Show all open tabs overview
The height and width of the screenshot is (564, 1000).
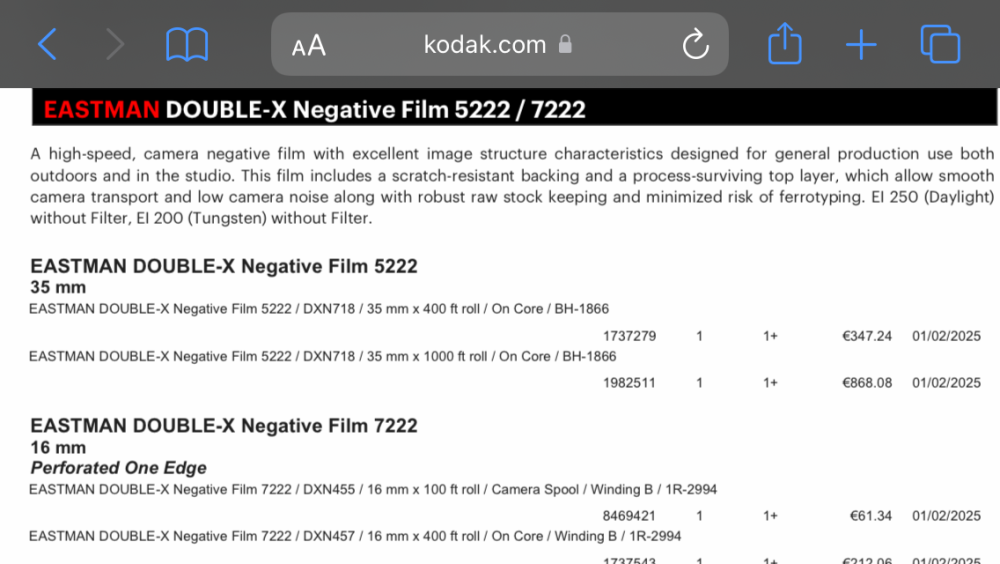tap(940, 44)
